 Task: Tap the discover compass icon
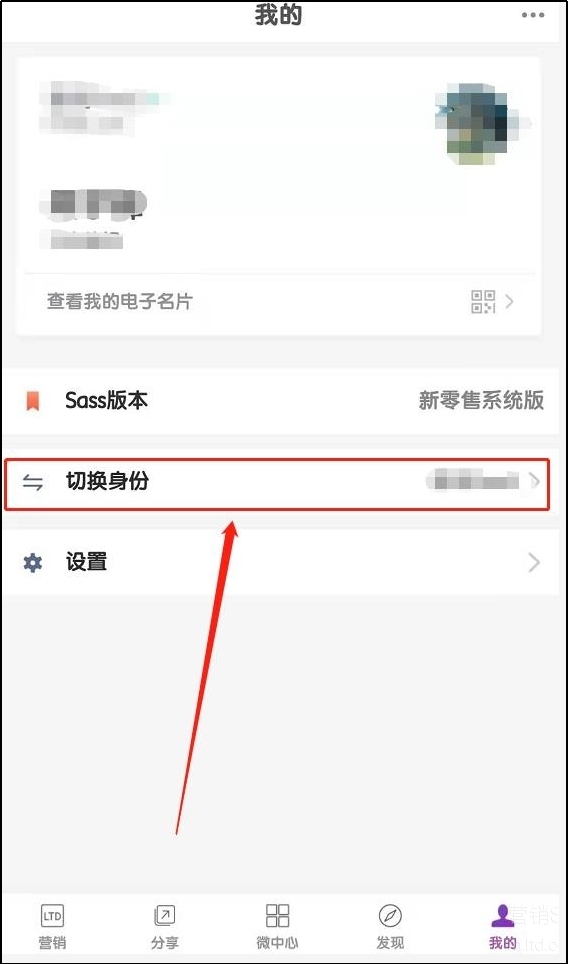click(390, 915)
